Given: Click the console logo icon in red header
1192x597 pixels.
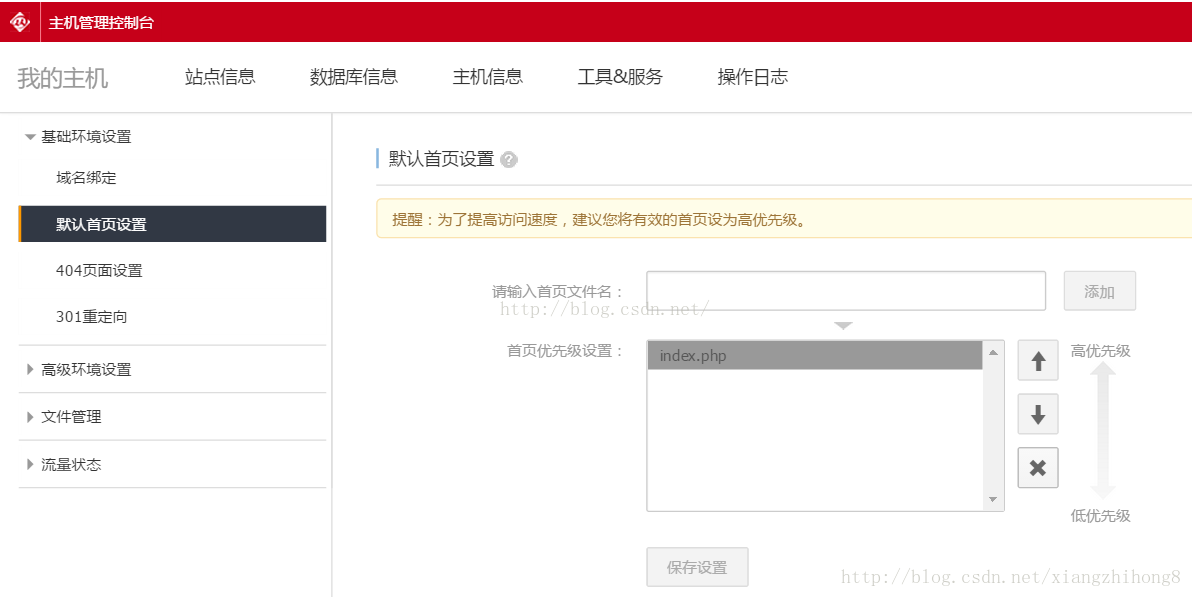Looking at the screenshot, I should pyautogui.click(x=20, y=22).
